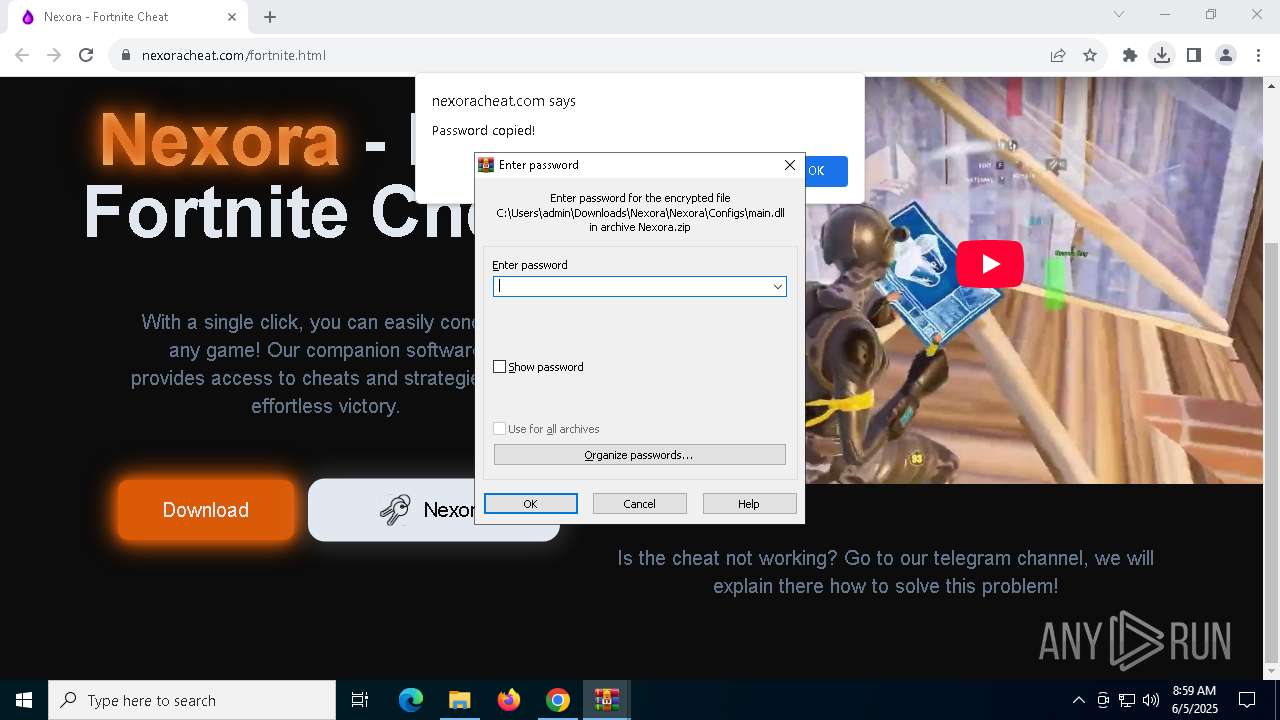This screenshot has height=720, width=1280.
Task: Open Help in the password dialog
Action: click(749, 504)
